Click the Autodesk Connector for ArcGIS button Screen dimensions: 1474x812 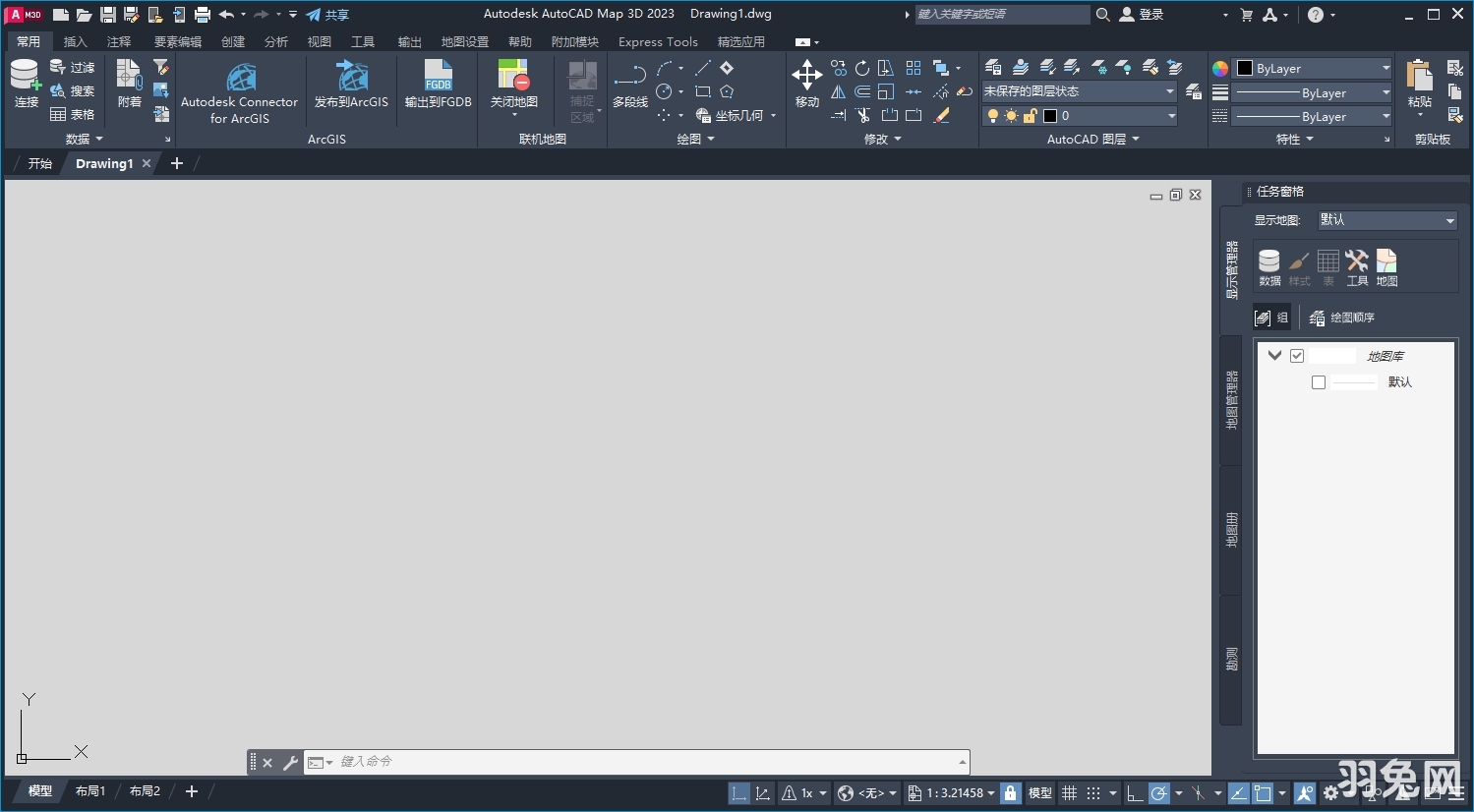click(240, 88)
